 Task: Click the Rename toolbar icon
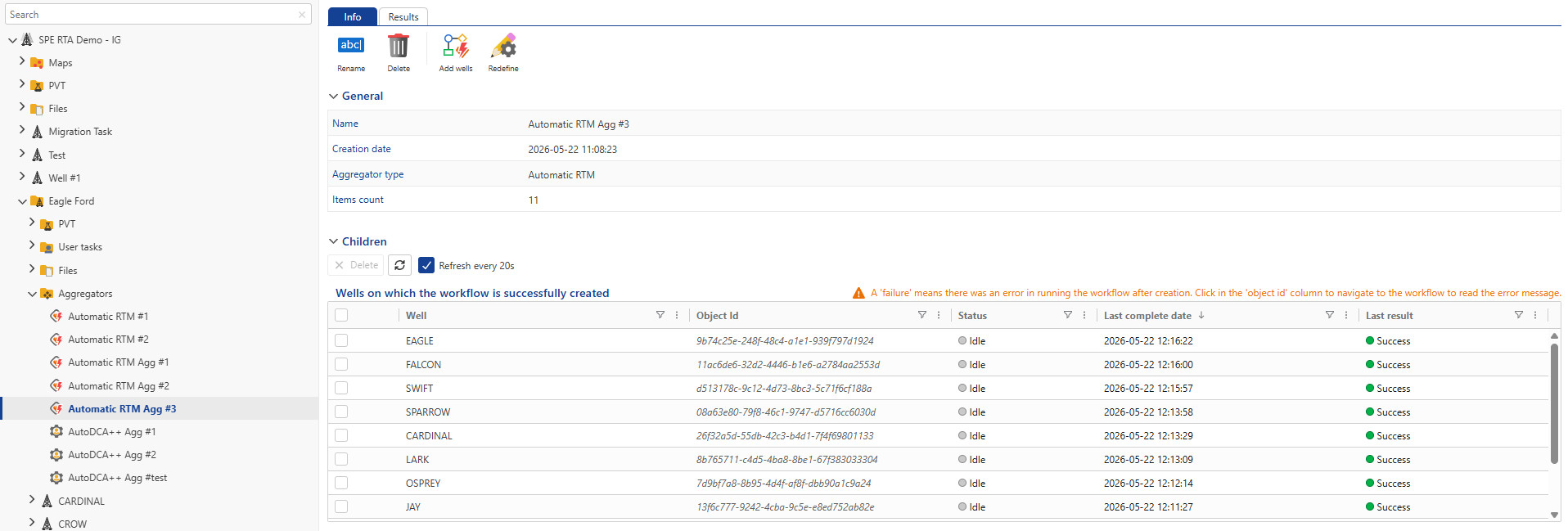(351, 46)
